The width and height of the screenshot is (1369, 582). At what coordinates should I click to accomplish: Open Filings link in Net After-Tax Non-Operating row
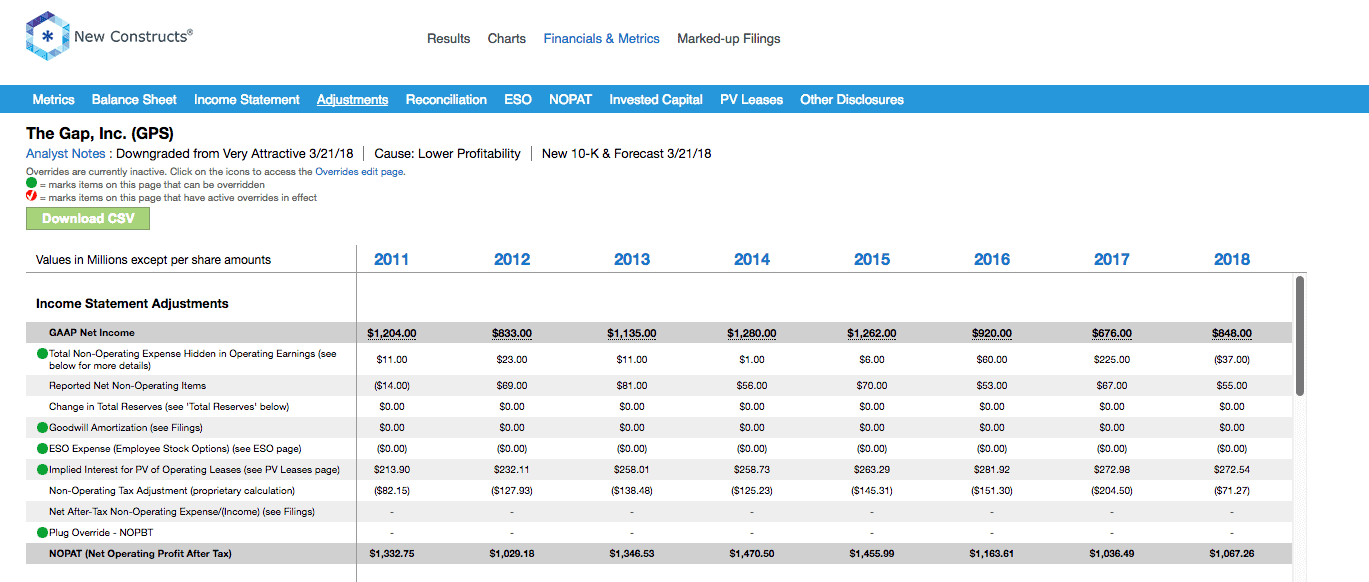coord(298,512)
